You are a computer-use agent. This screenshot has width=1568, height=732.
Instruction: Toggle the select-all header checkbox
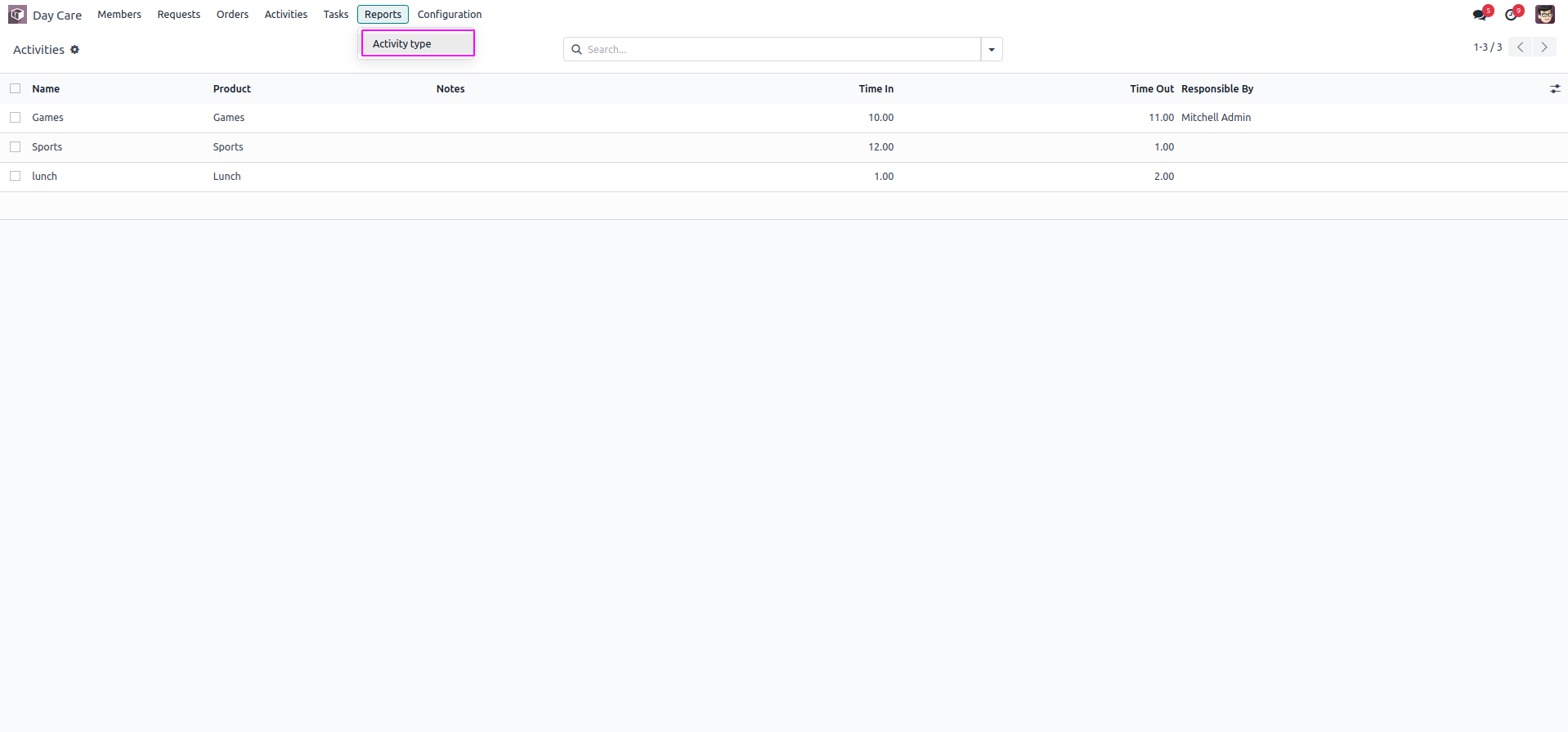coord(15,88)
